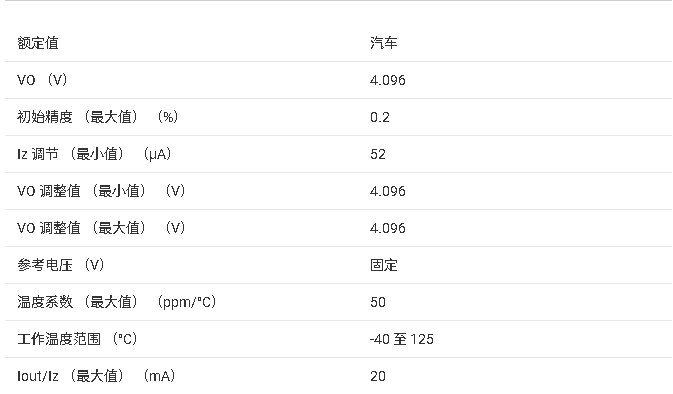Screen dimensions: 673x394
Task: Click the Iout/Iz (最大值) (mA) label
Action: coord(96,376)
